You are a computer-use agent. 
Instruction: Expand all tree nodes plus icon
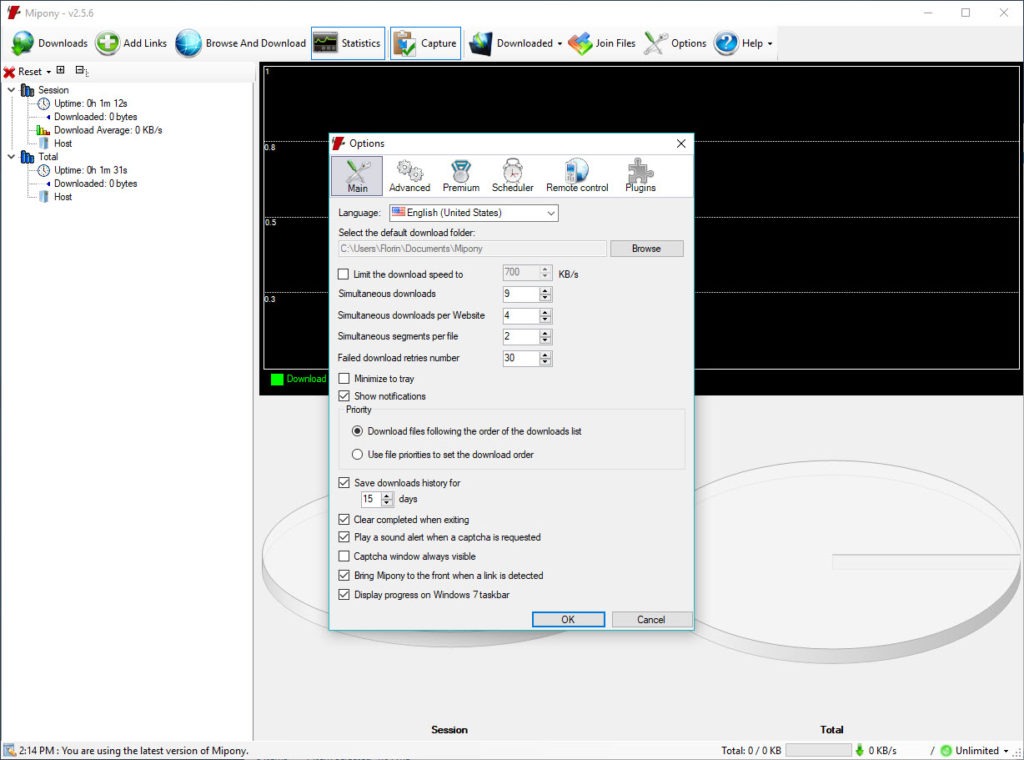[x=61, y=71]
